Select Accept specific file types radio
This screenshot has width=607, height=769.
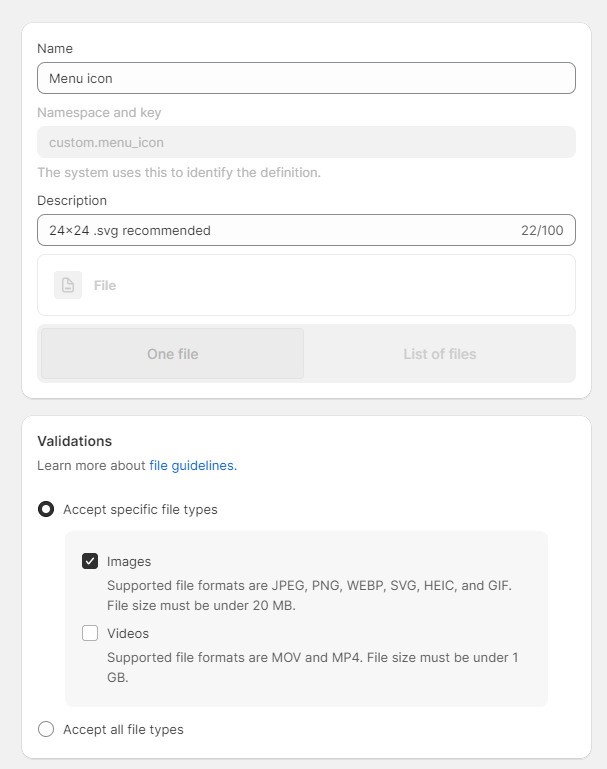tap(46, 509)
